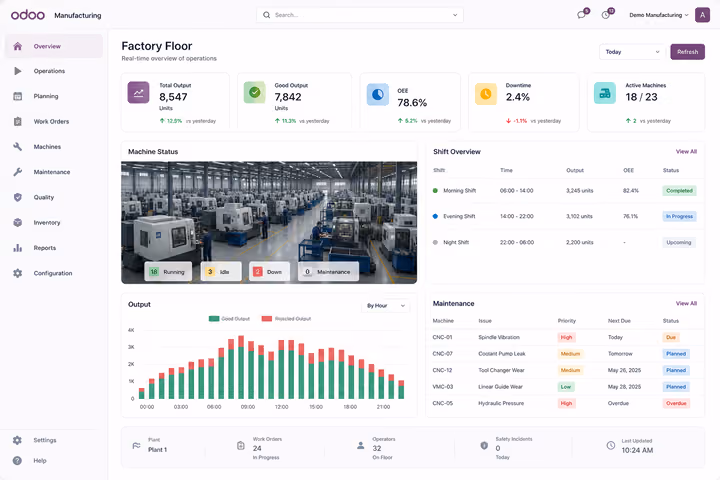Click the In Progress status badge
This screenshot has width=720, height=480.
point(679,216)
